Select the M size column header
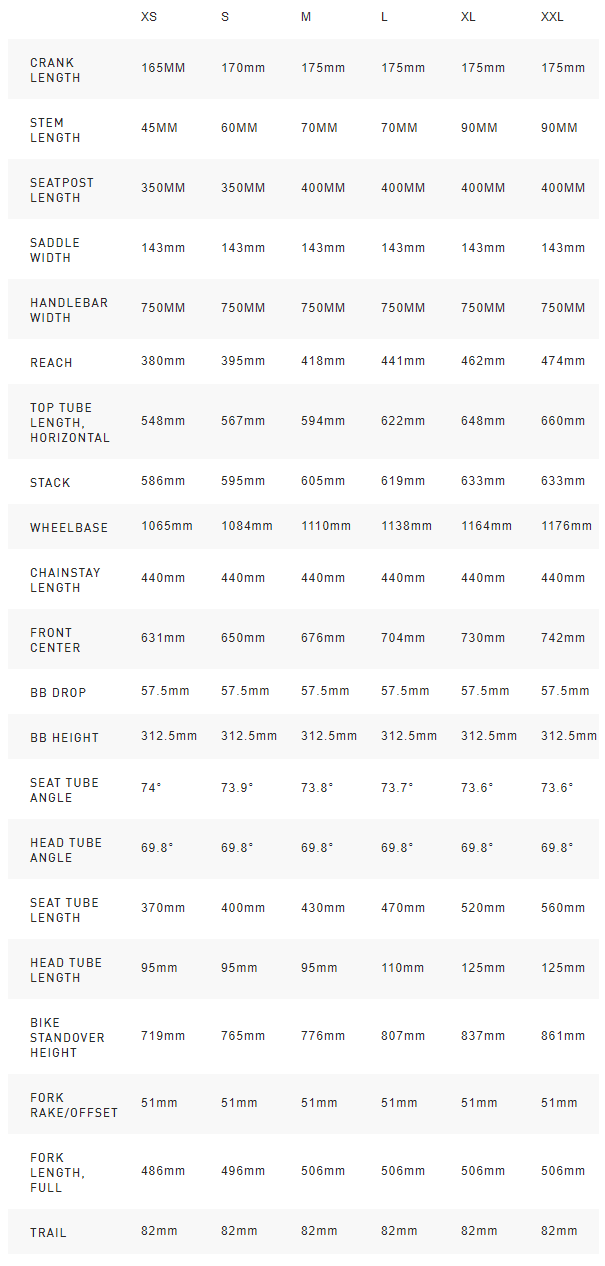This screenshot has height=1266, width=605. pos(306,17)
